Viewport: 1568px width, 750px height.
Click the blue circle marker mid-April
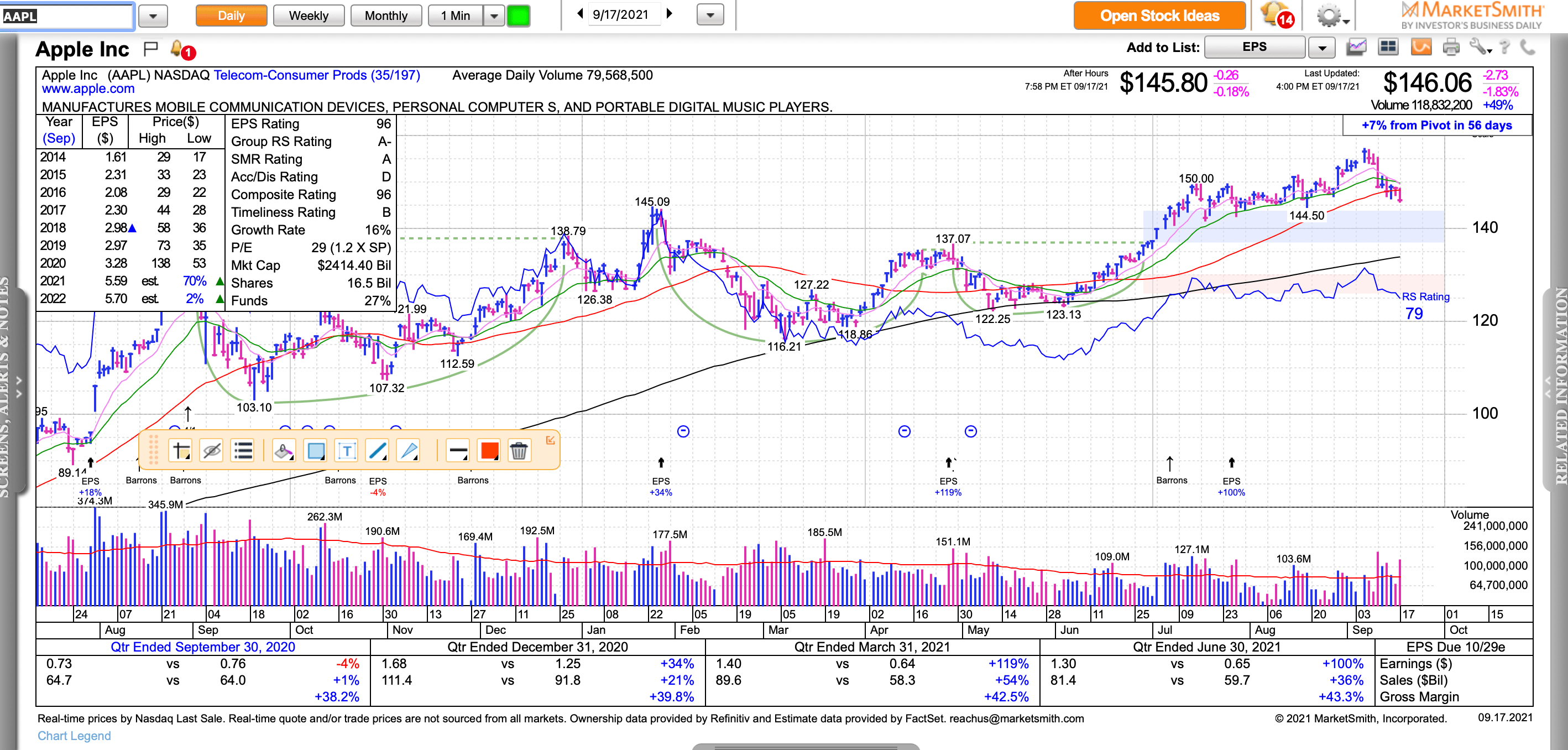pyautogui.click(x=905, y=431)
